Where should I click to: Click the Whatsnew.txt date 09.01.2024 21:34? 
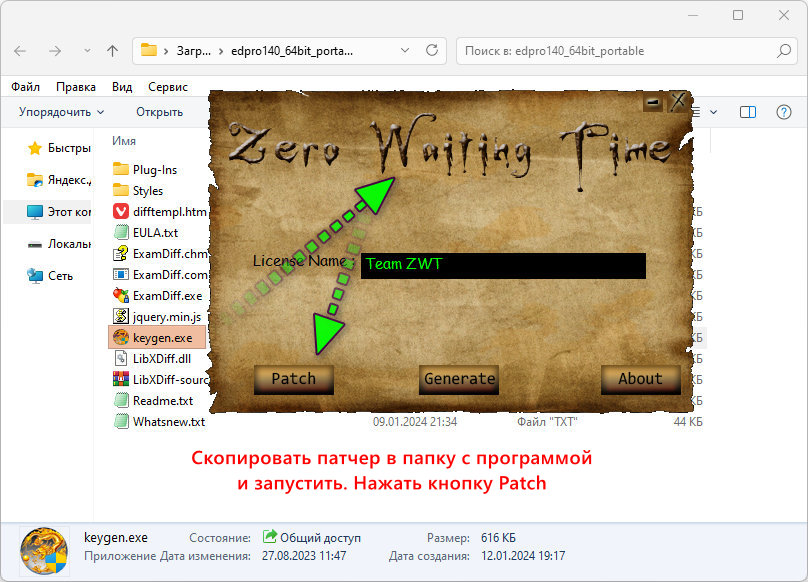click(x=415, y=422)
